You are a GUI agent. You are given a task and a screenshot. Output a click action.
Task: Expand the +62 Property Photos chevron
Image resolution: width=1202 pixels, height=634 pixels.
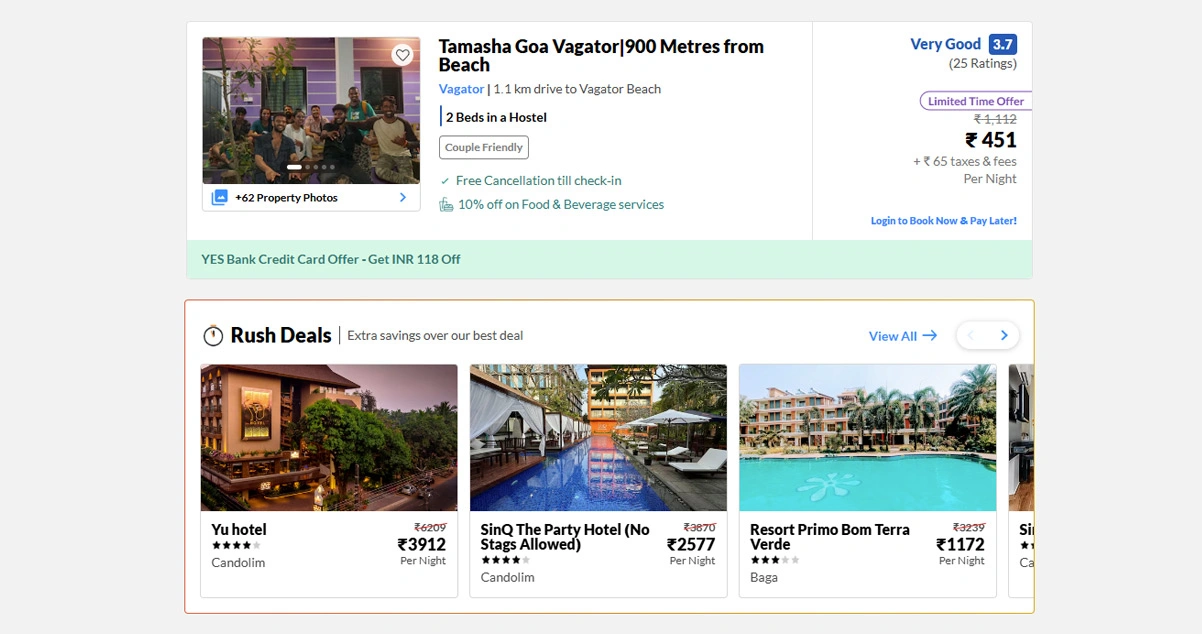point(403,198)
